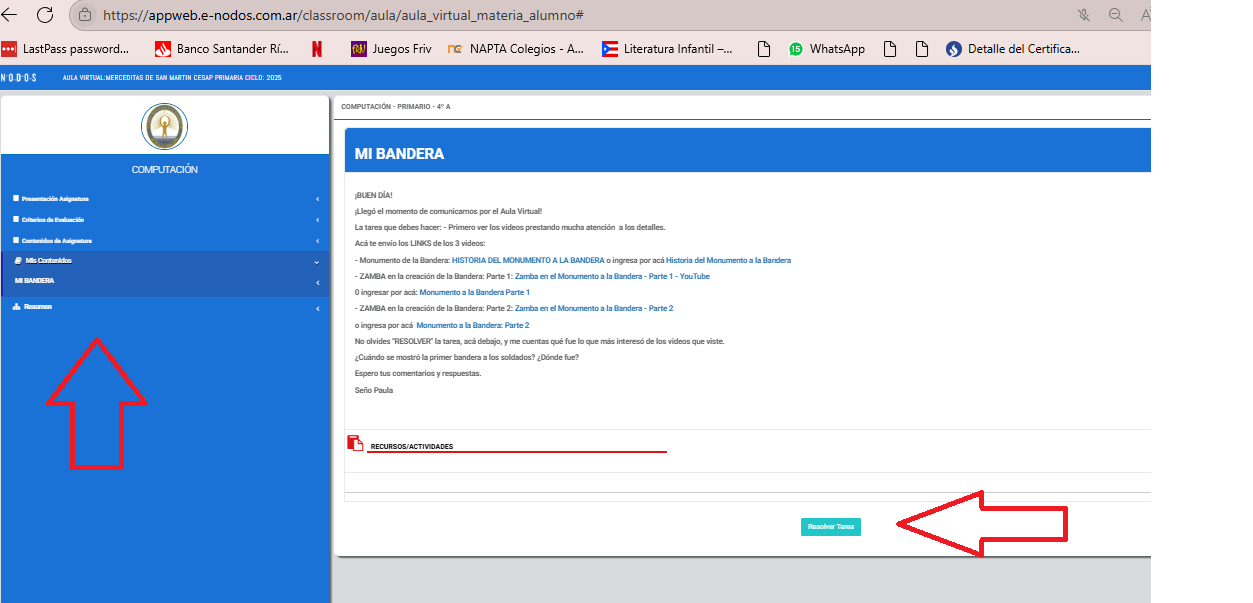This screenshot has width=1253, height=603.
Task: Expand the Resumen section chevron
Action: point(317,308)
